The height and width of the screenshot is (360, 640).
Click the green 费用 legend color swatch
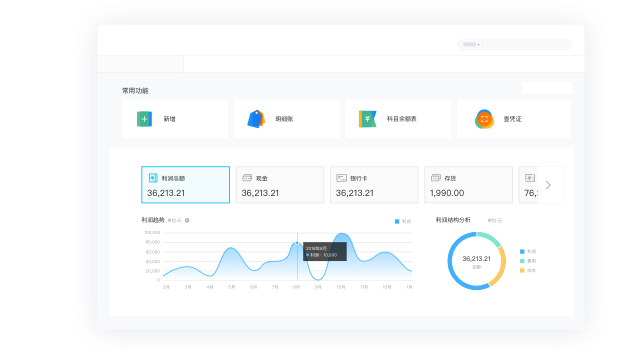click(522, 261)
